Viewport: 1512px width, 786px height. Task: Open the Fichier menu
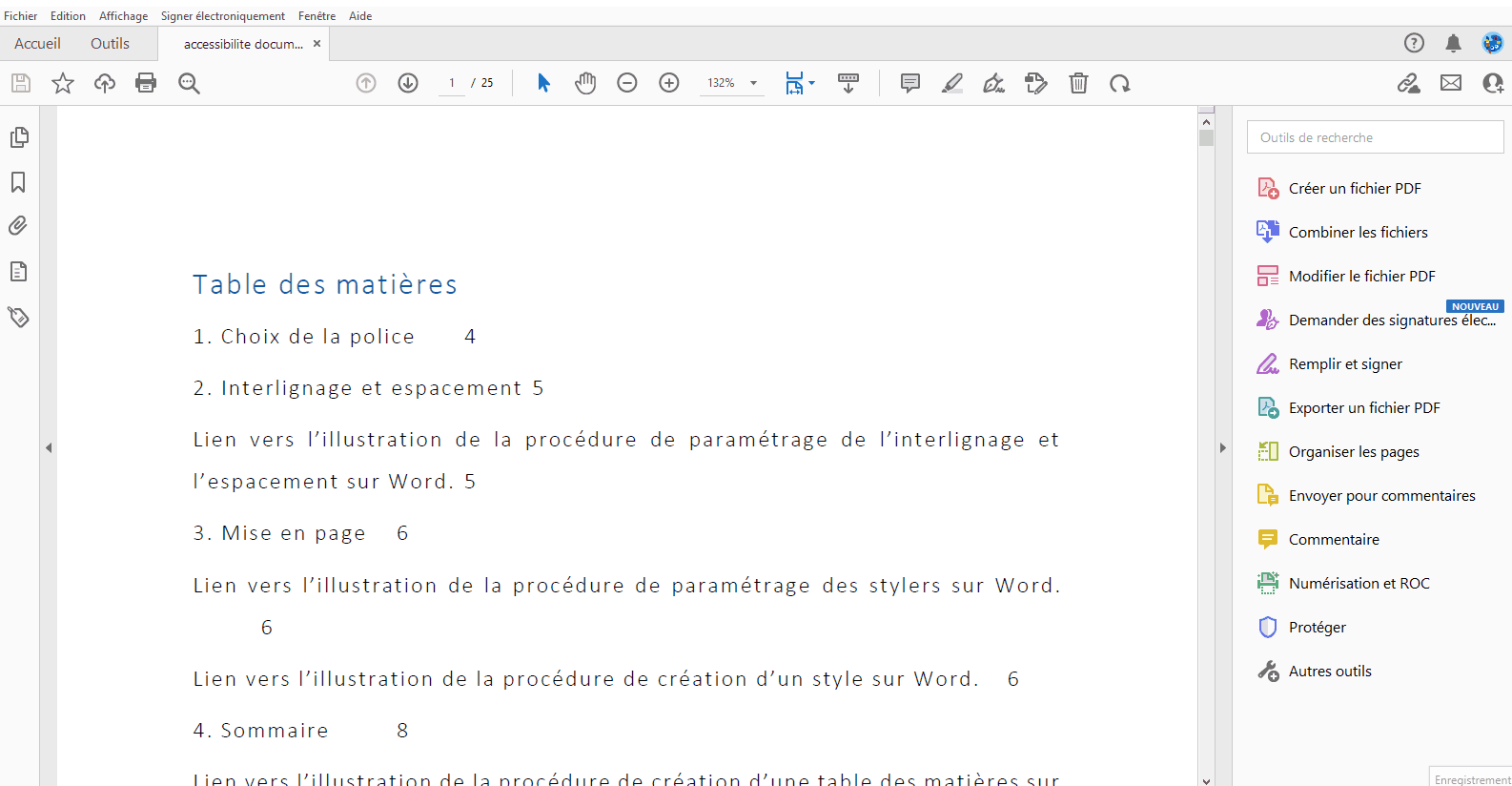[20, 16]
